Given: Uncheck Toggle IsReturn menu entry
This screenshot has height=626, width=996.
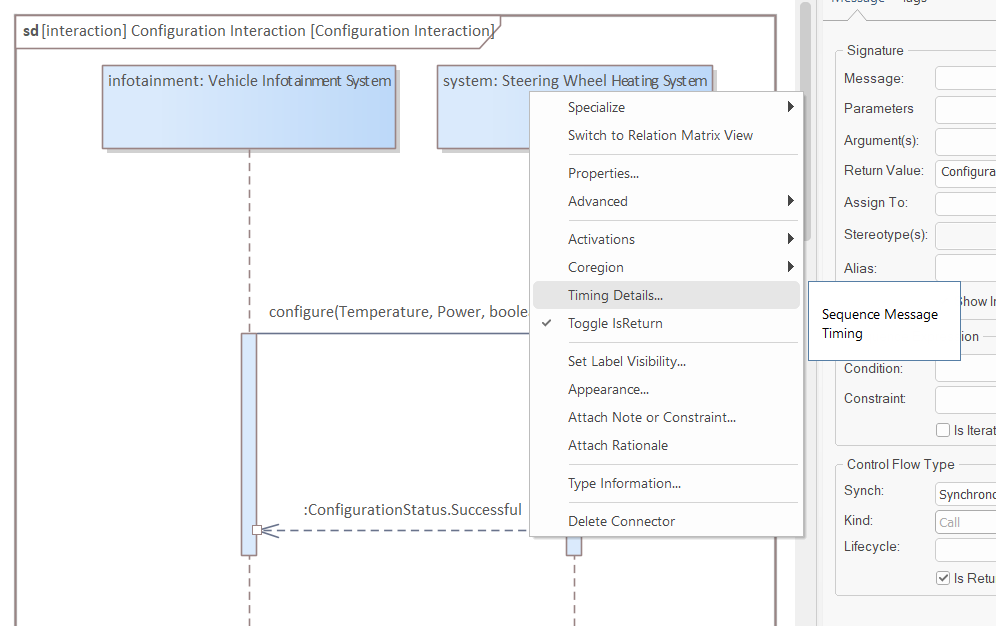Looking at the screenshot, I should (x=615, y=323).
